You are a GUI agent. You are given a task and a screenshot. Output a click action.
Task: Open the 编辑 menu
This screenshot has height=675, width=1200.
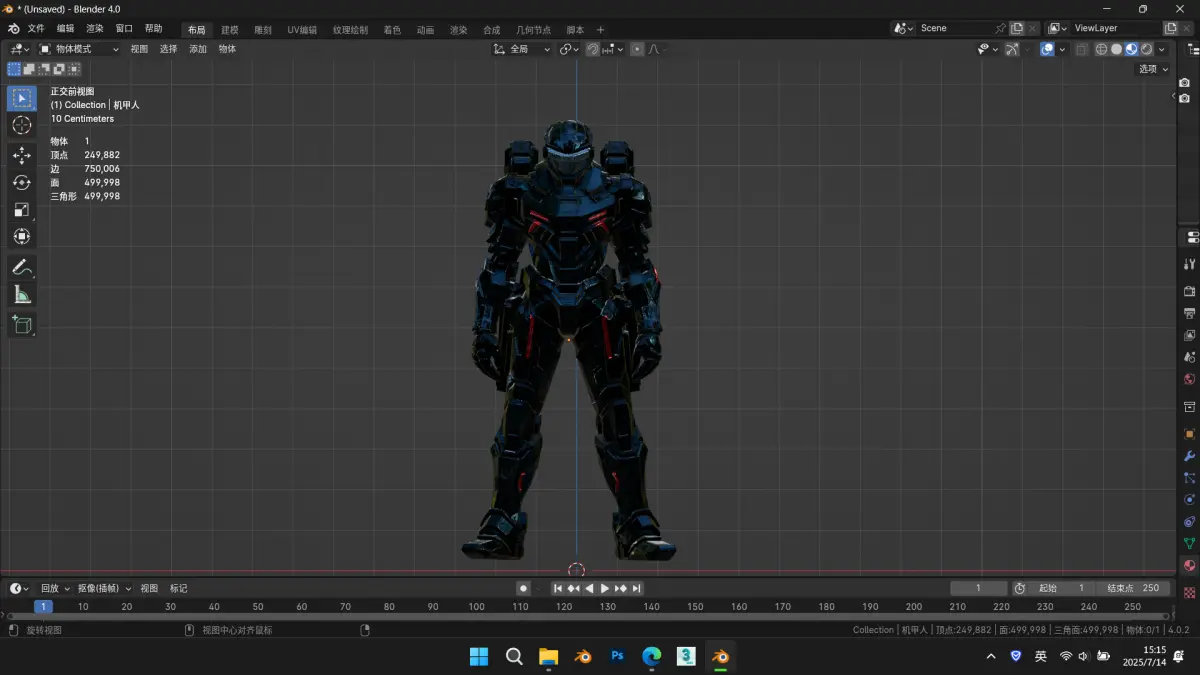point(65,29)
